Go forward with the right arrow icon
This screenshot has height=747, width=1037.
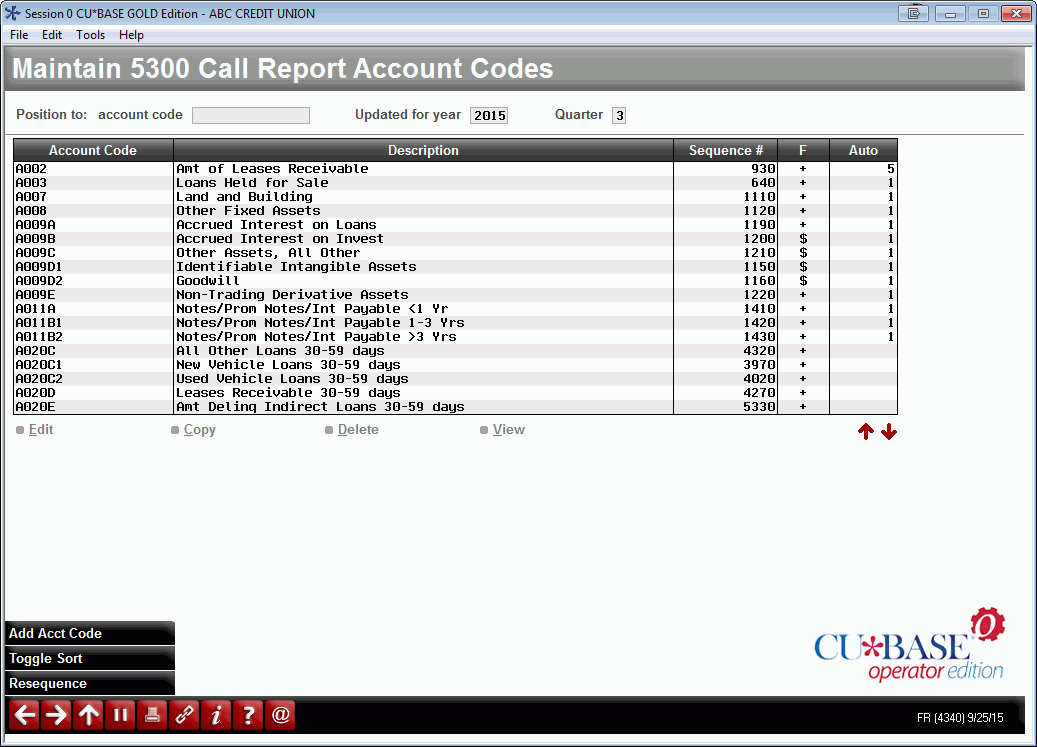pyautogui.click(x=57, y=715)
